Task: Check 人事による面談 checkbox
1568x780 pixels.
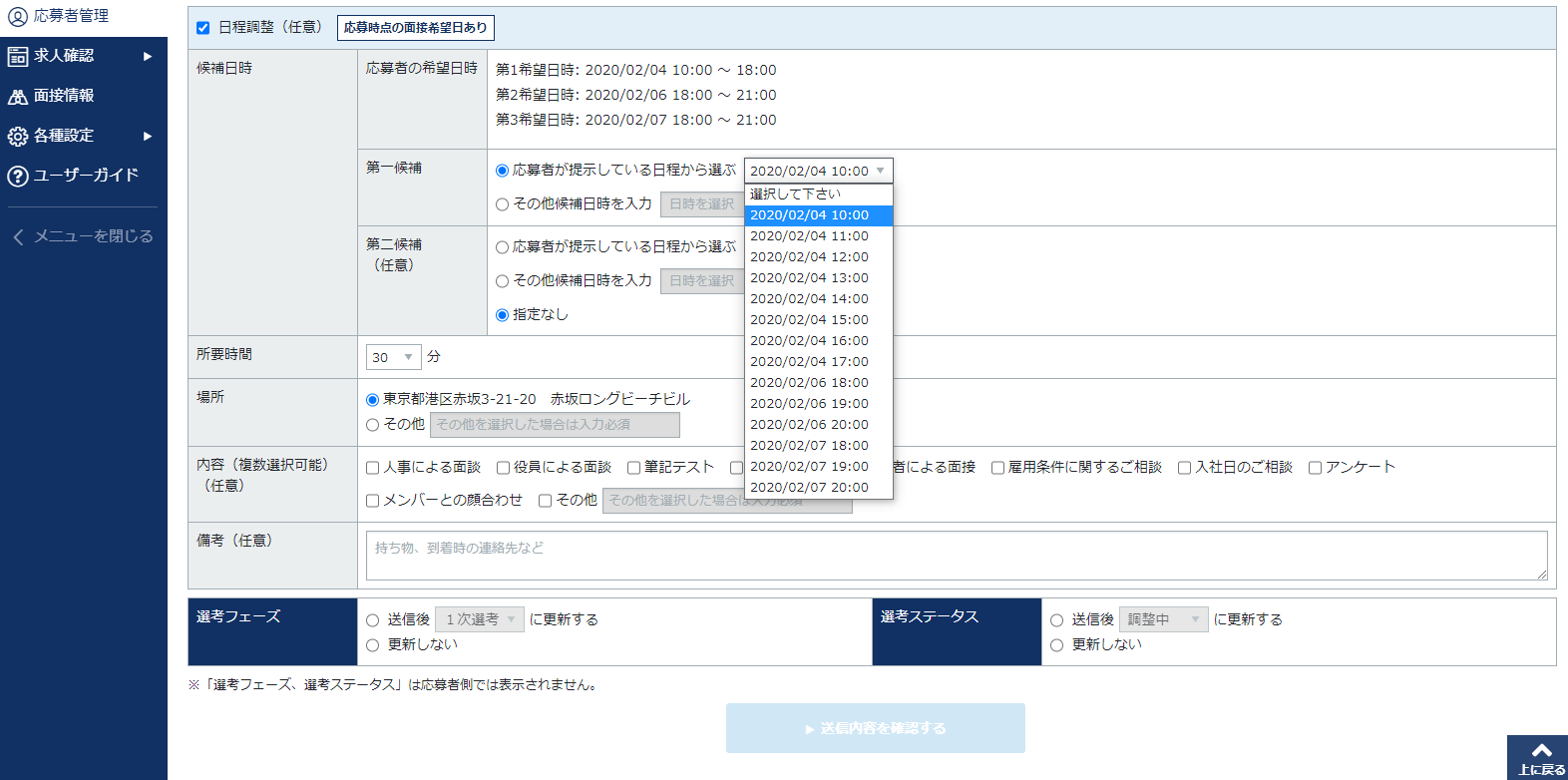Action: coord(372,468)
